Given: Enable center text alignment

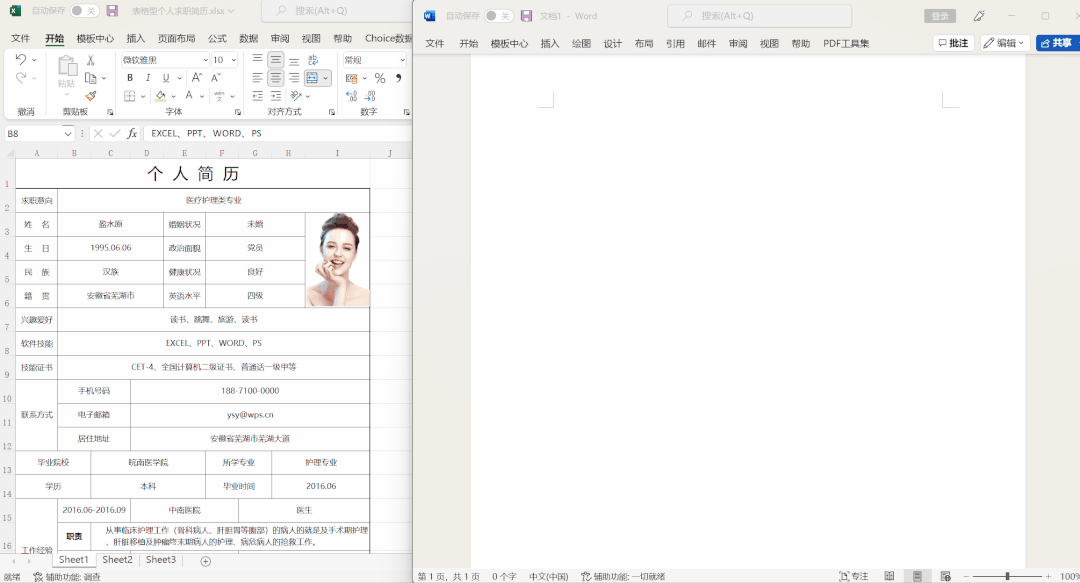Looking at the screenshot, I should click(276, 78).
